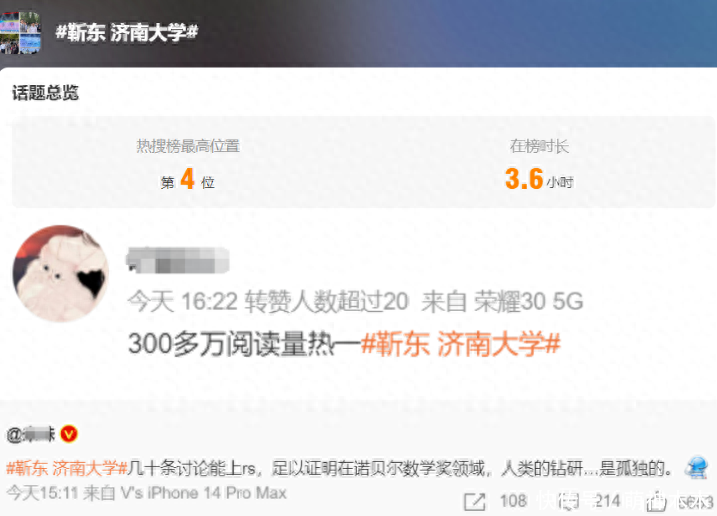Click the 在榜时长 3.6小时 stat
Screen dimensions: 717x516
point(539,164)
